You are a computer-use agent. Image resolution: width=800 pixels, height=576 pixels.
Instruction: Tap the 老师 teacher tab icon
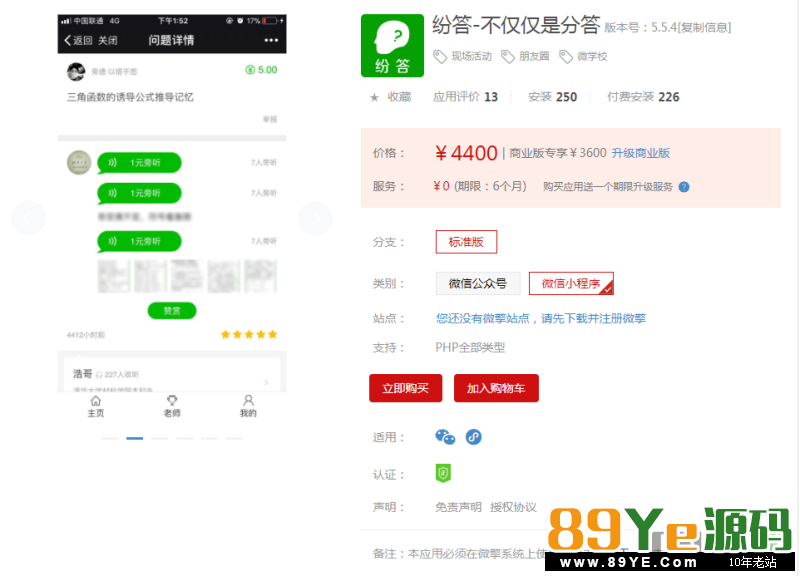172,406
